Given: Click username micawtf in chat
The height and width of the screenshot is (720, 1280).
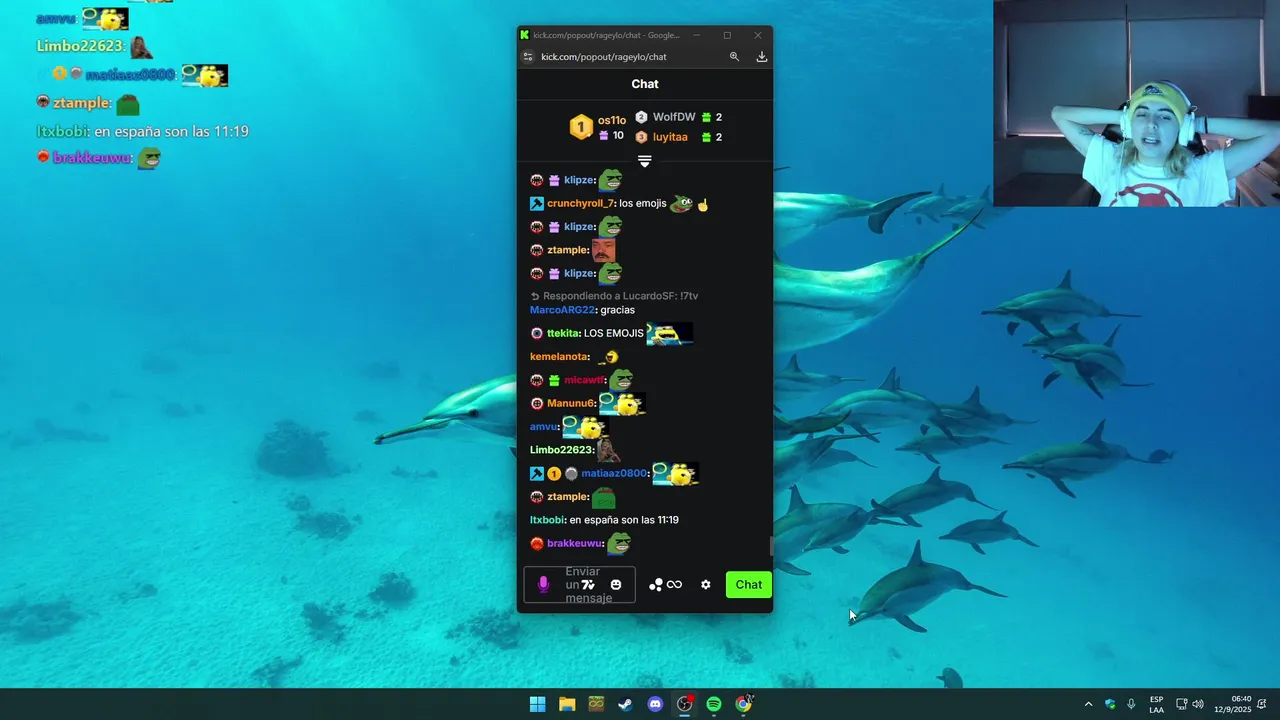Looking at the screenshot, I should point(584,380).
